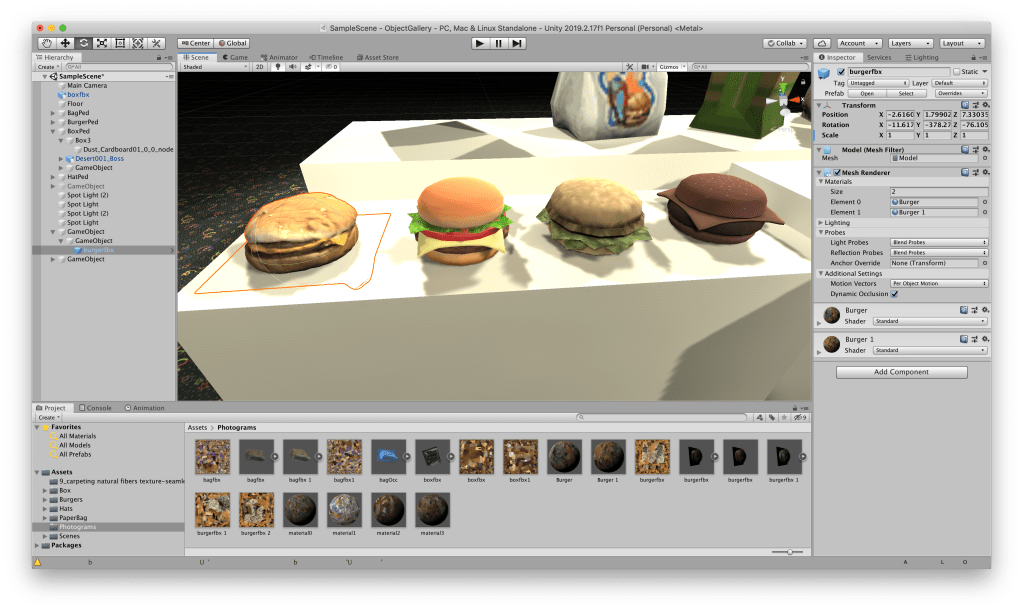Screen dimensions: 1023x611
Task: Toggle scene lighting with the lightbulb icon
Action: (278, 67)
